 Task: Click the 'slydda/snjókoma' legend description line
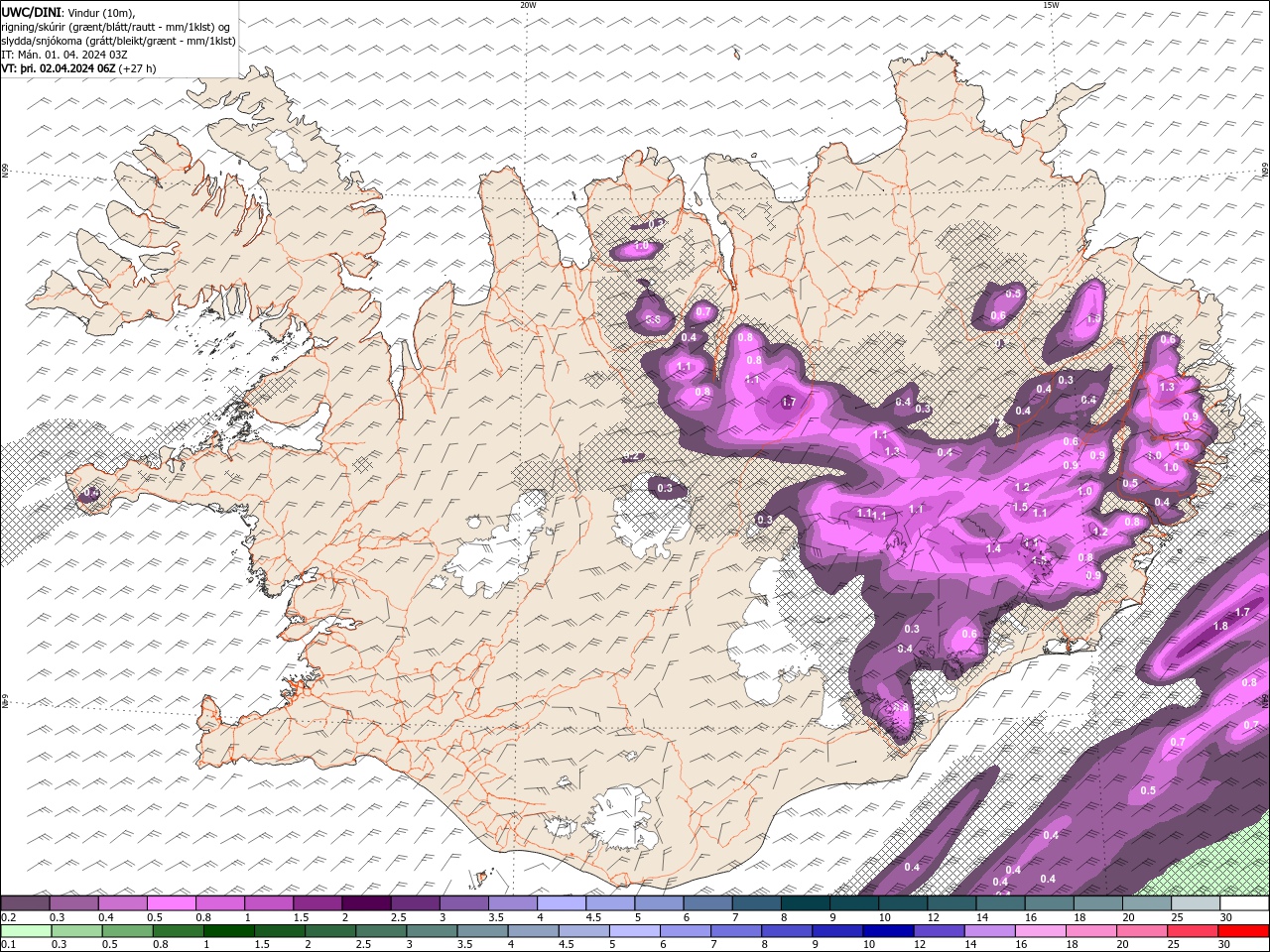point(118,41)
